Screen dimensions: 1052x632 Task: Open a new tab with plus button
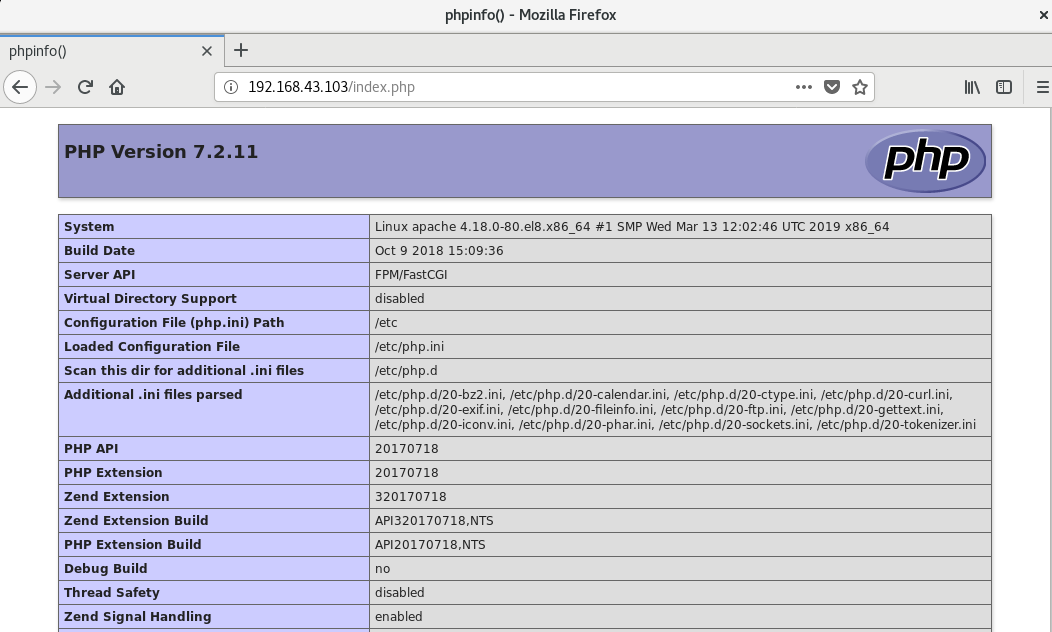[x=241, y=50]
